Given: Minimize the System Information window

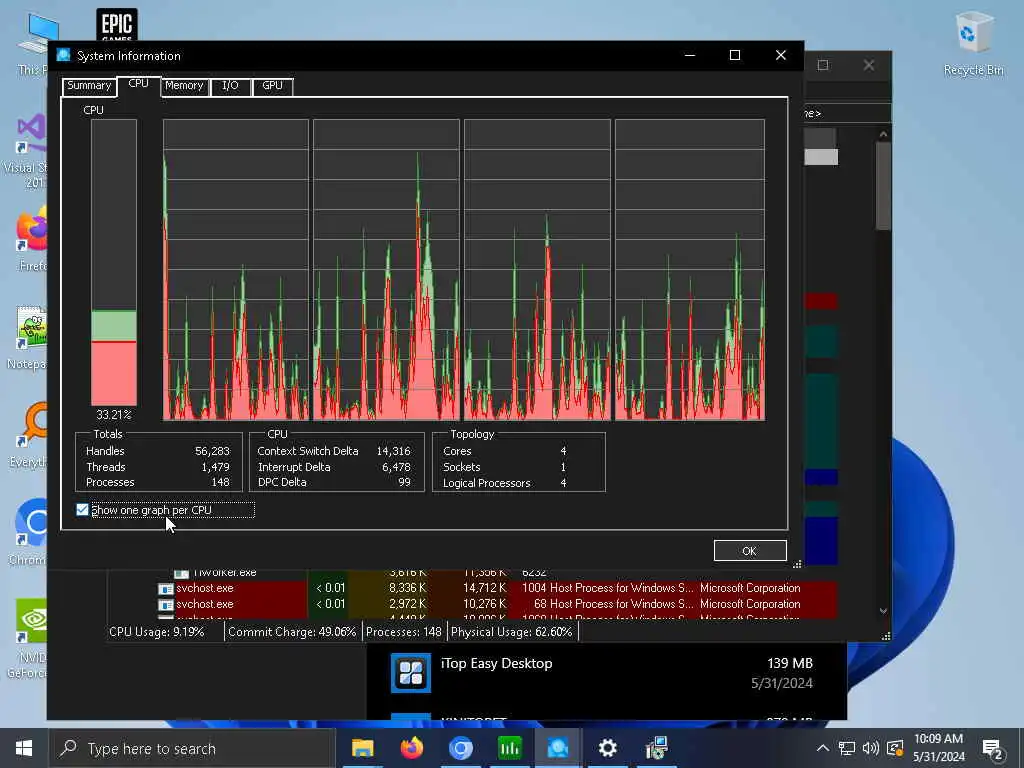Looking at the screenshot, I should coord(690,55).
